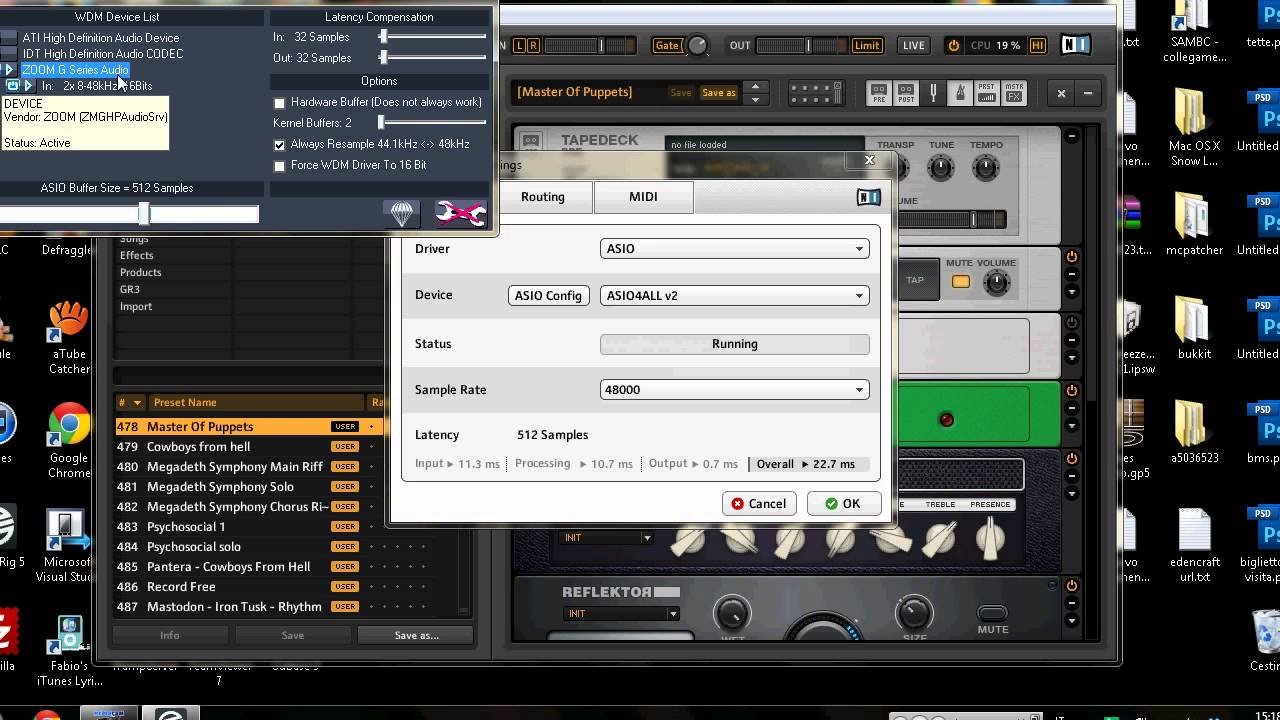Click the Tapedeck cassette icon

(x=531, y=142)
